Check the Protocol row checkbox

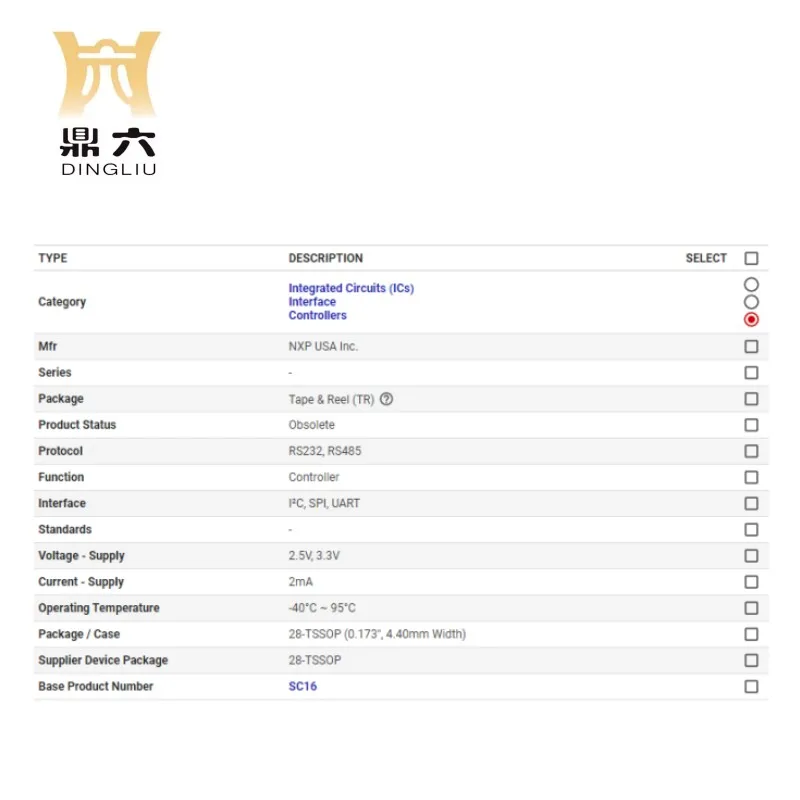coord(751,450)
